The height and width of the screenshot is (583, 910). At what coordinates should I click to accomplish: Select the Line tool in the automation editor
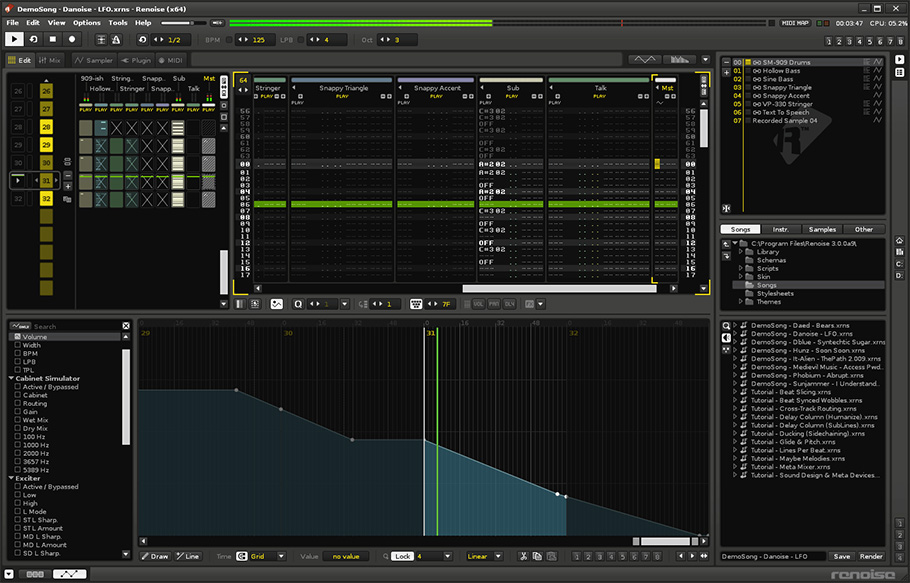click(188, 556)
